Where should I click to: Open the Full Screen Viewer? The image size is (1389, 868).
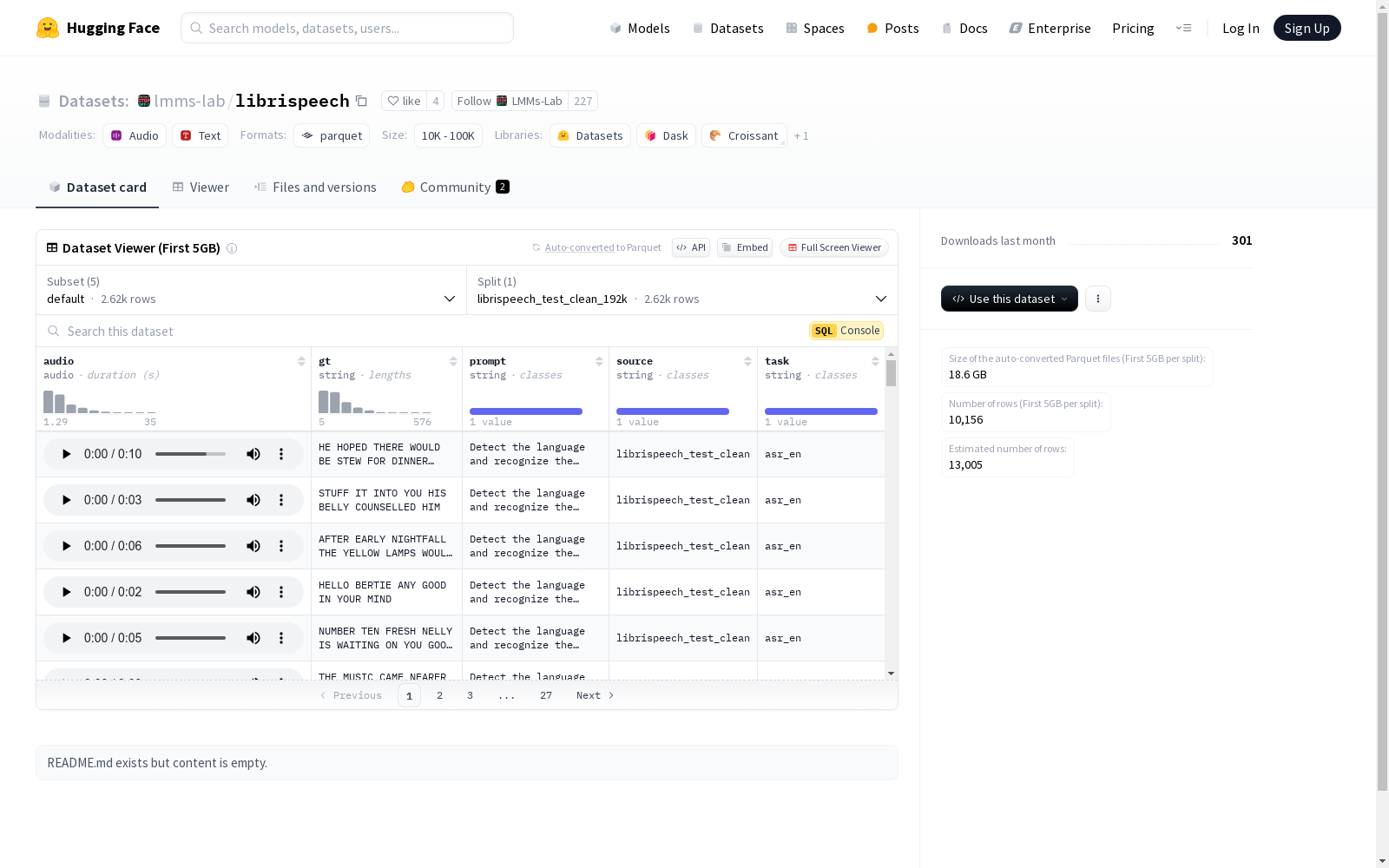pos(833,247)
